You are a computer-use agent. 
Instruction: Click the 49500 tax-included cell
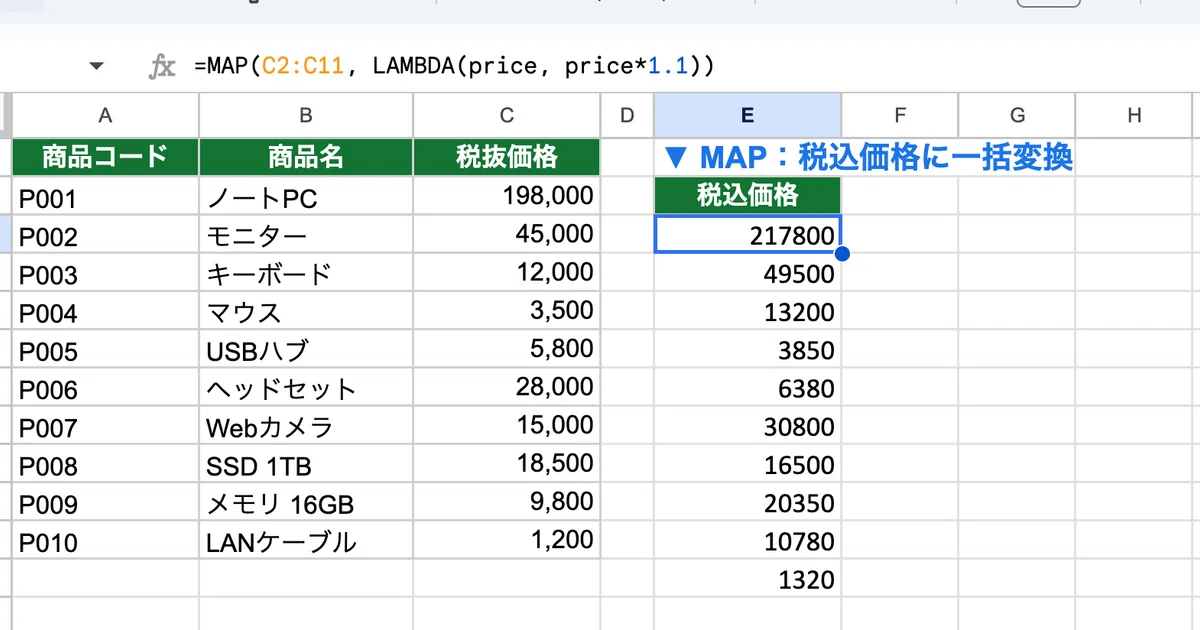pos(747,273)
